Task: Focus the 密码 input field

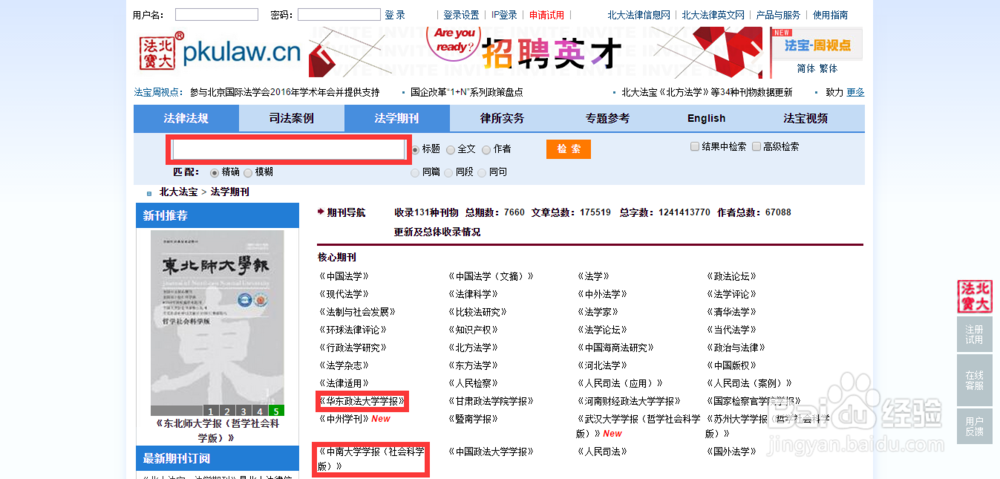Action: [x=339, y=15]
